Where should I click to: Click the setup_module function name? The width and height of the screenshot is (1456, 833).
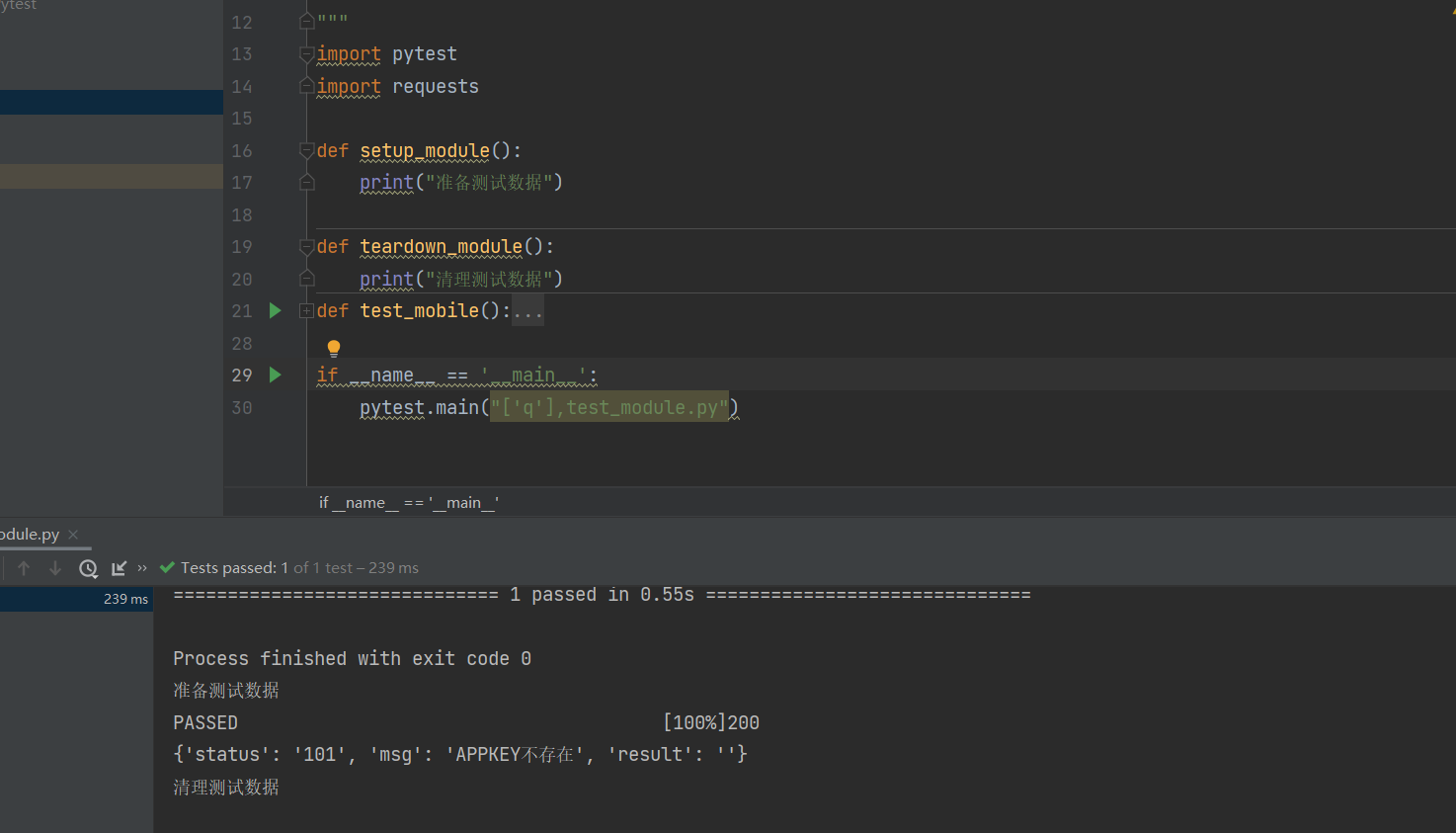click(x=425, y=150)
